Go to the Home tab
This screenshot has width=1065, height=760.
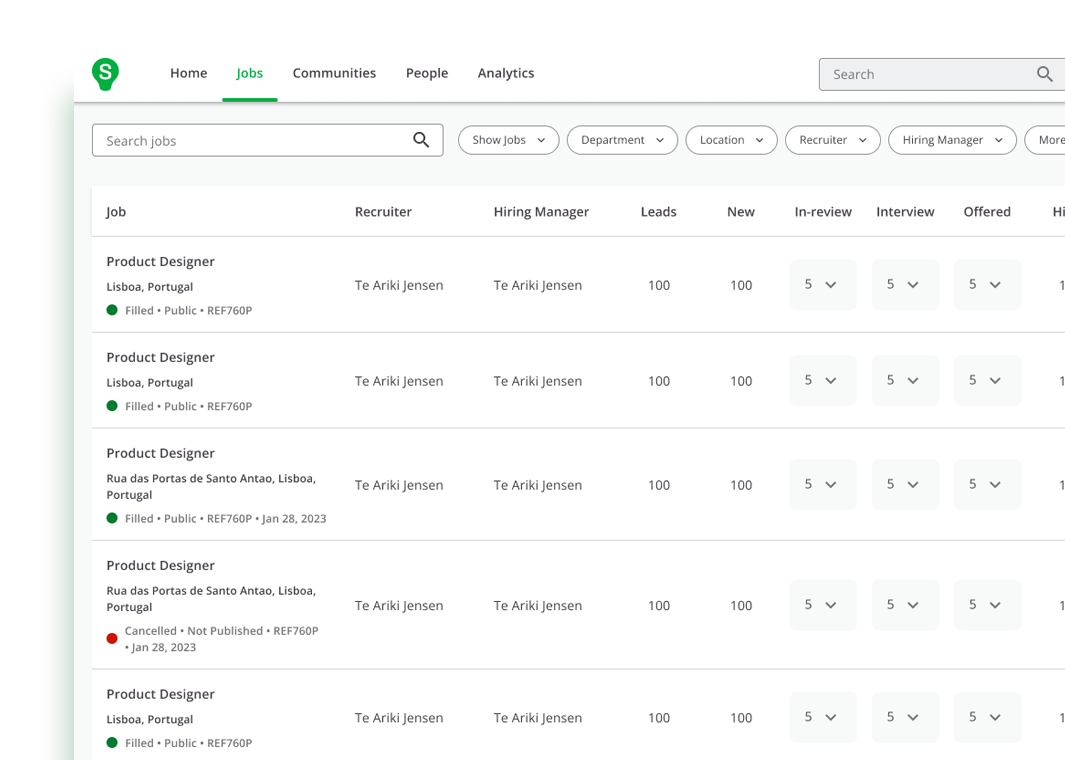click(188, 73)
